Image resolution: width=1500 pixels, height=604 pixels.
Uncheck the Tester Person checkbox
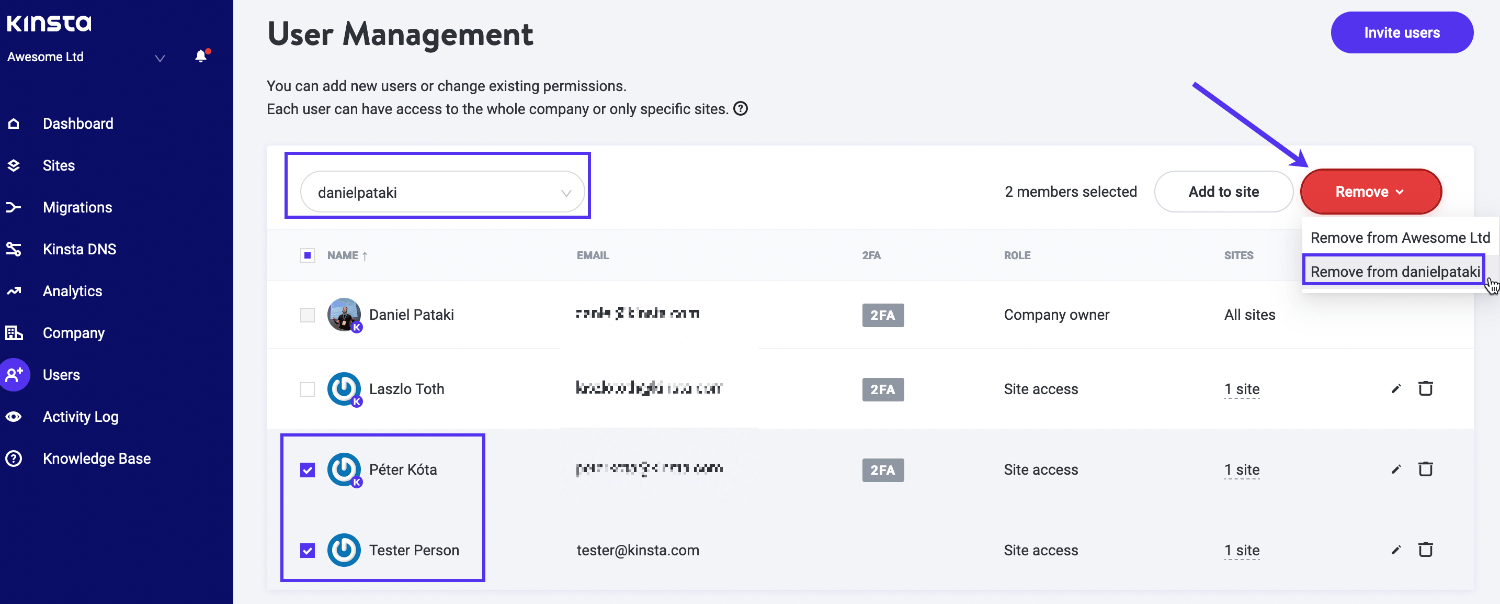click(308, 550)
